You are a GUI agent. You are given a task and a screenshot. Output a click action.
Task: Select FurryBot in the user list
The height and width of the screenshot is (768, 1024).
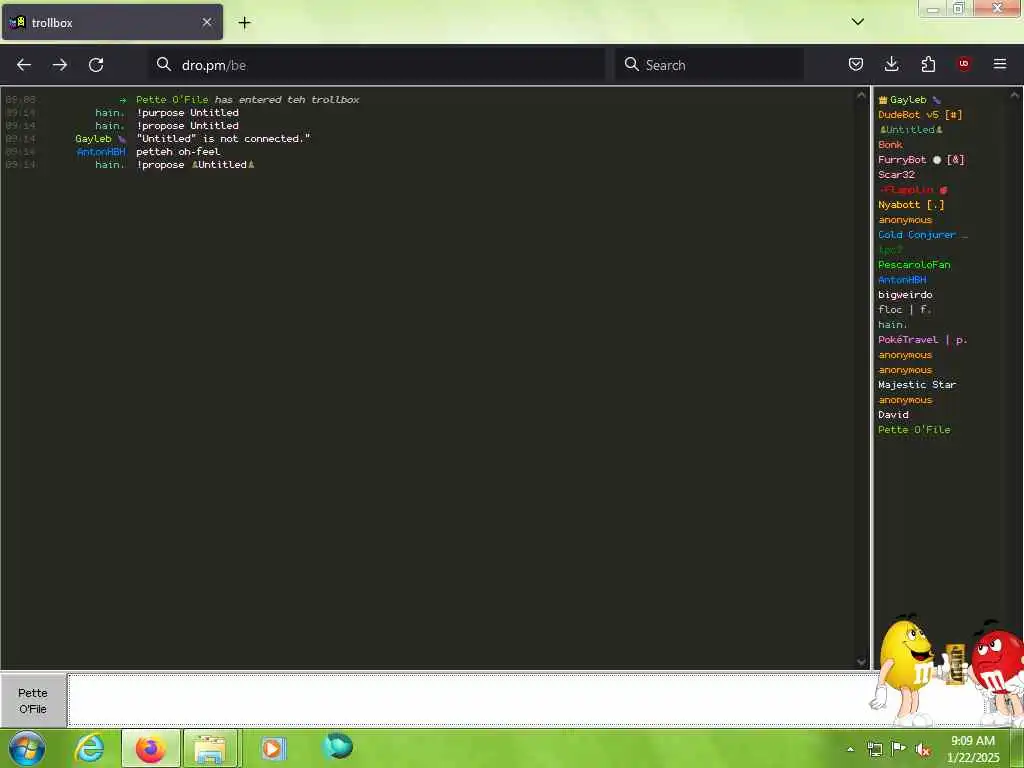click(921, 160)
